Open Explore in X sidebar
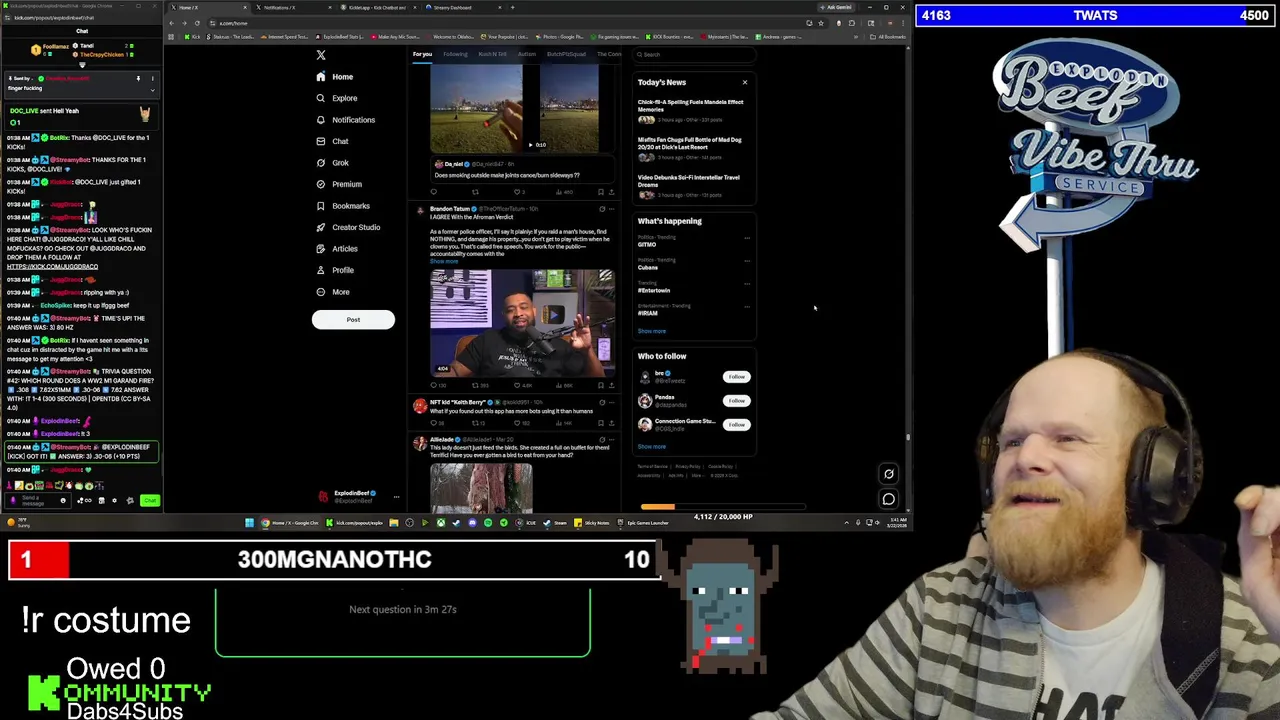1280x720 pixels. click(x=337, y=98)
